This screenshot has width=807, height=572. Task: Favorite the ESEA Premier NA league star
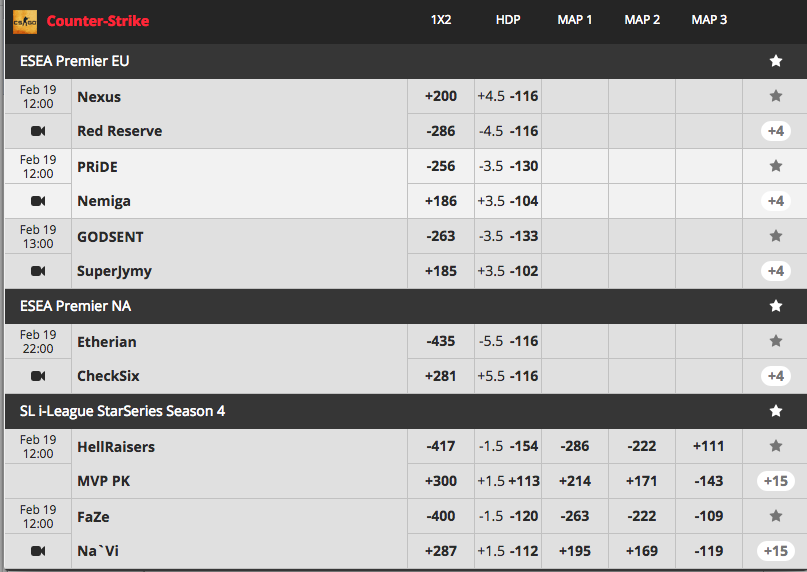(x=776, y=306)
